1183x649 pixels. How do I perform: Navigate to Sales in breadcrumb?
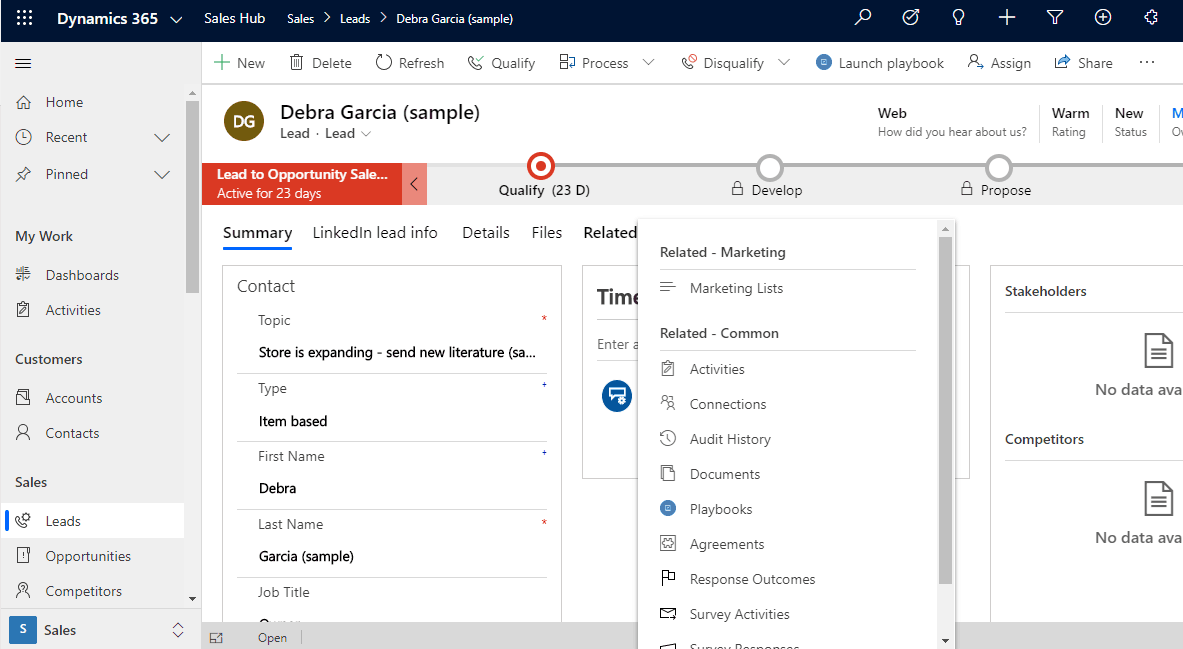point(300,19)
